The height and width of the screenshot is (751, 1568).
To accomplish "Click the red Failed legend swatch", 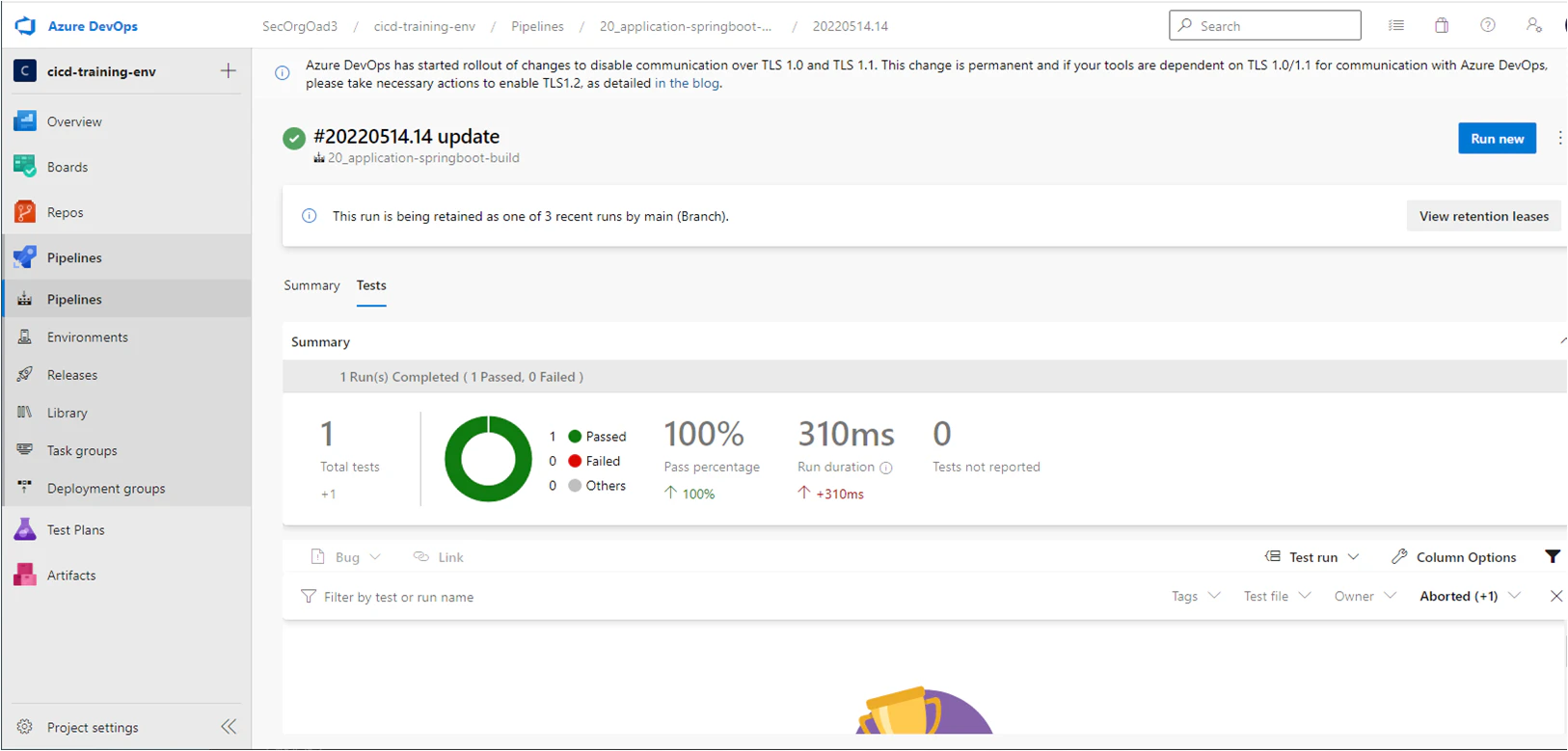I will (575, 461).
